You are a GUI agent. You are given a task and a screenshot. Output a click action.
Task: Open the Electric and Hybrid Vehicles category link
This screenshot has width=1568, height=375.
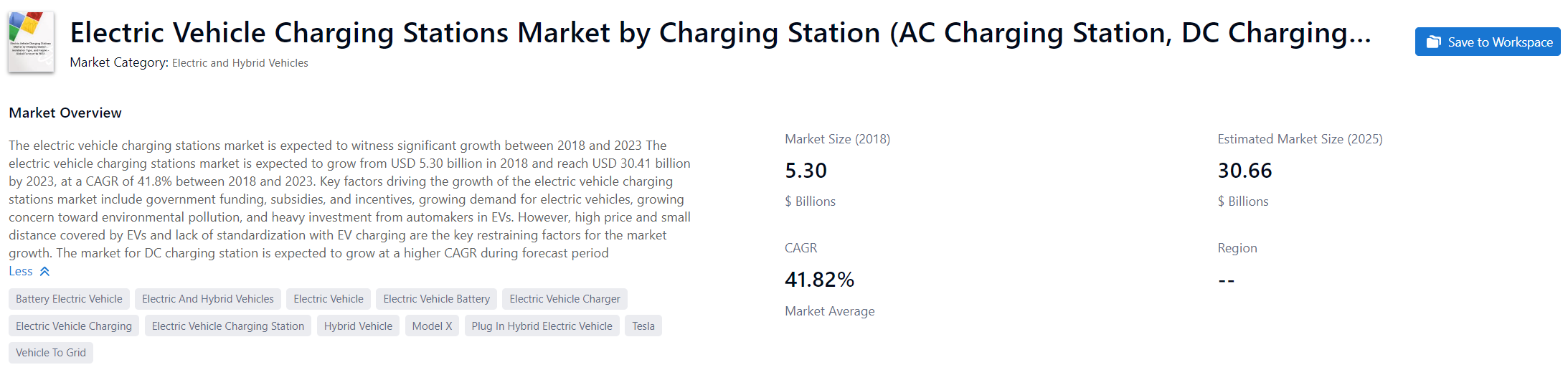pos(240,63)
